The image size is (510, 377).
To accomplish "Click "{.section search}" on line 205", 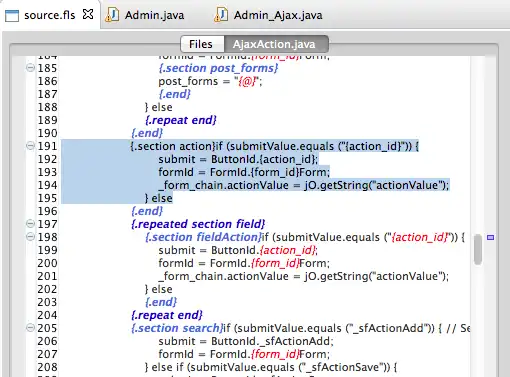I will coord(177,328).
